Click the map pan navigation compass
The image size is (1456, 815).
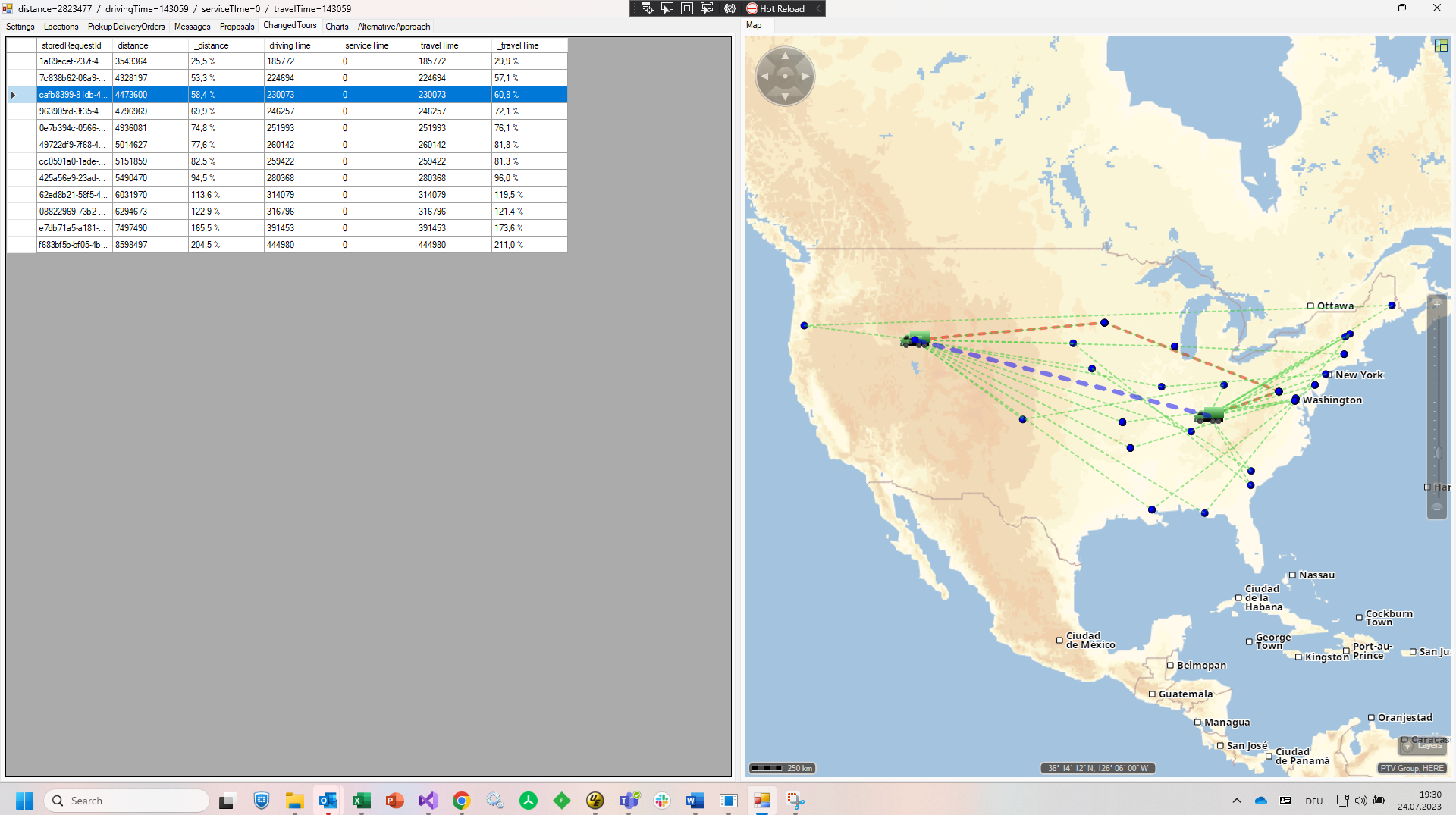(x=785, y=76)
